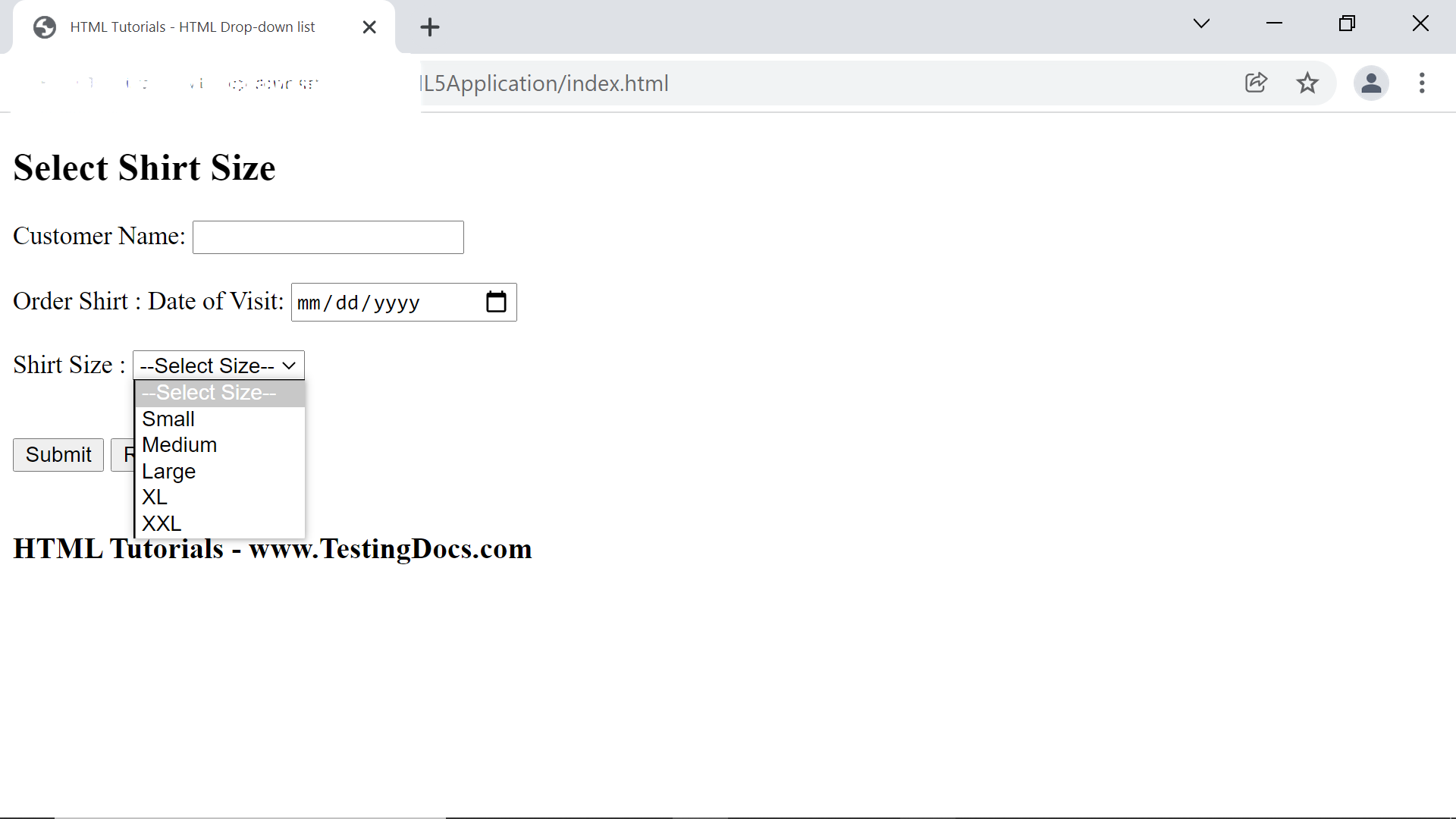Select XXL from the size list
Screen dimensions: 1456x819
[x=220, y=524]
